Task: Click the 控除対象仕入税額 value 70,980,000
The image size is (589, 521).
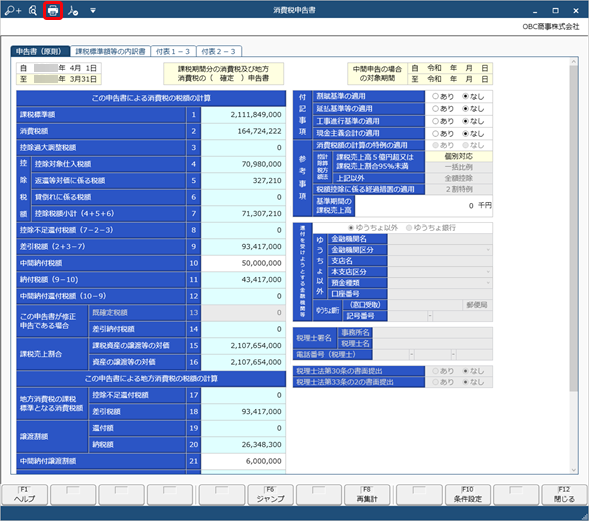Action: click(x=243, y=164)
